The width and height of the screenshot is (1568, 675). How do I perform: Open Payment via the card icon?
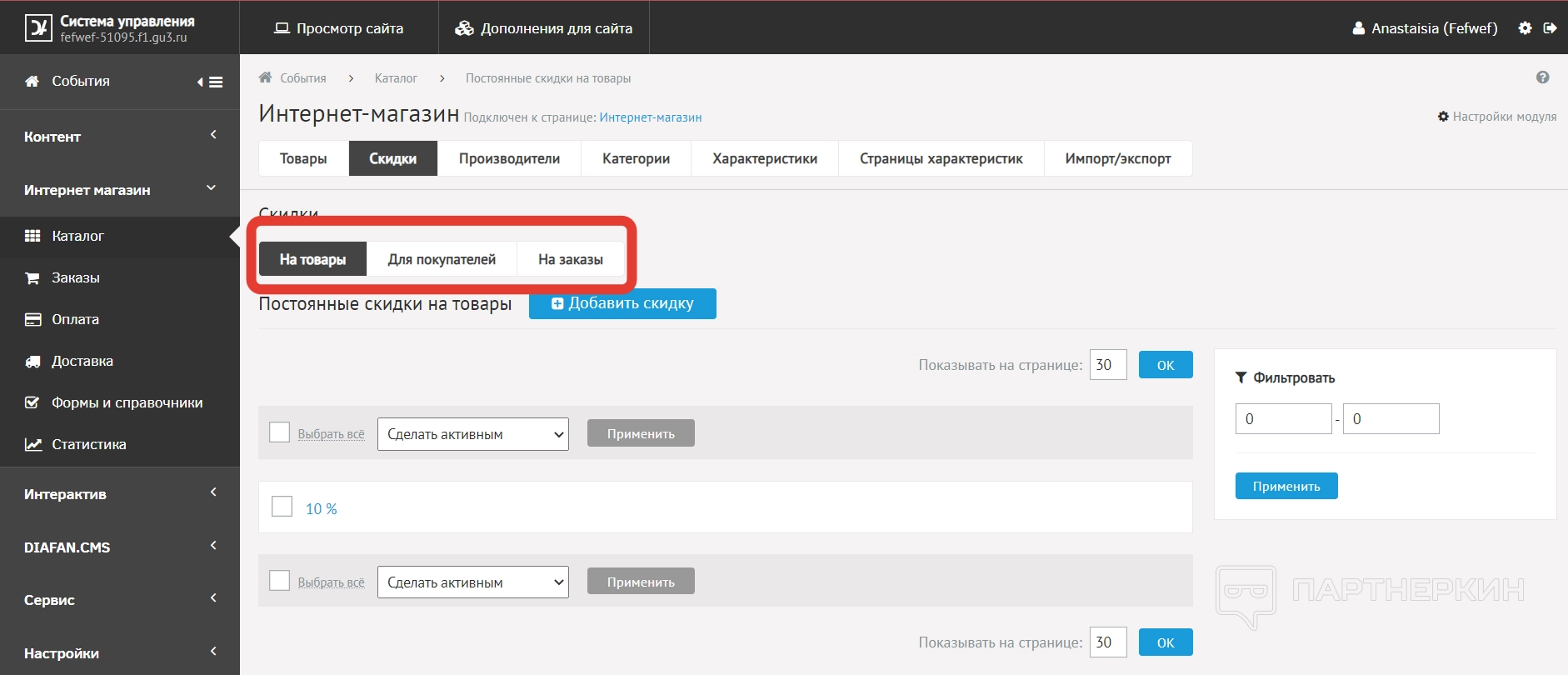pos(32,320)
